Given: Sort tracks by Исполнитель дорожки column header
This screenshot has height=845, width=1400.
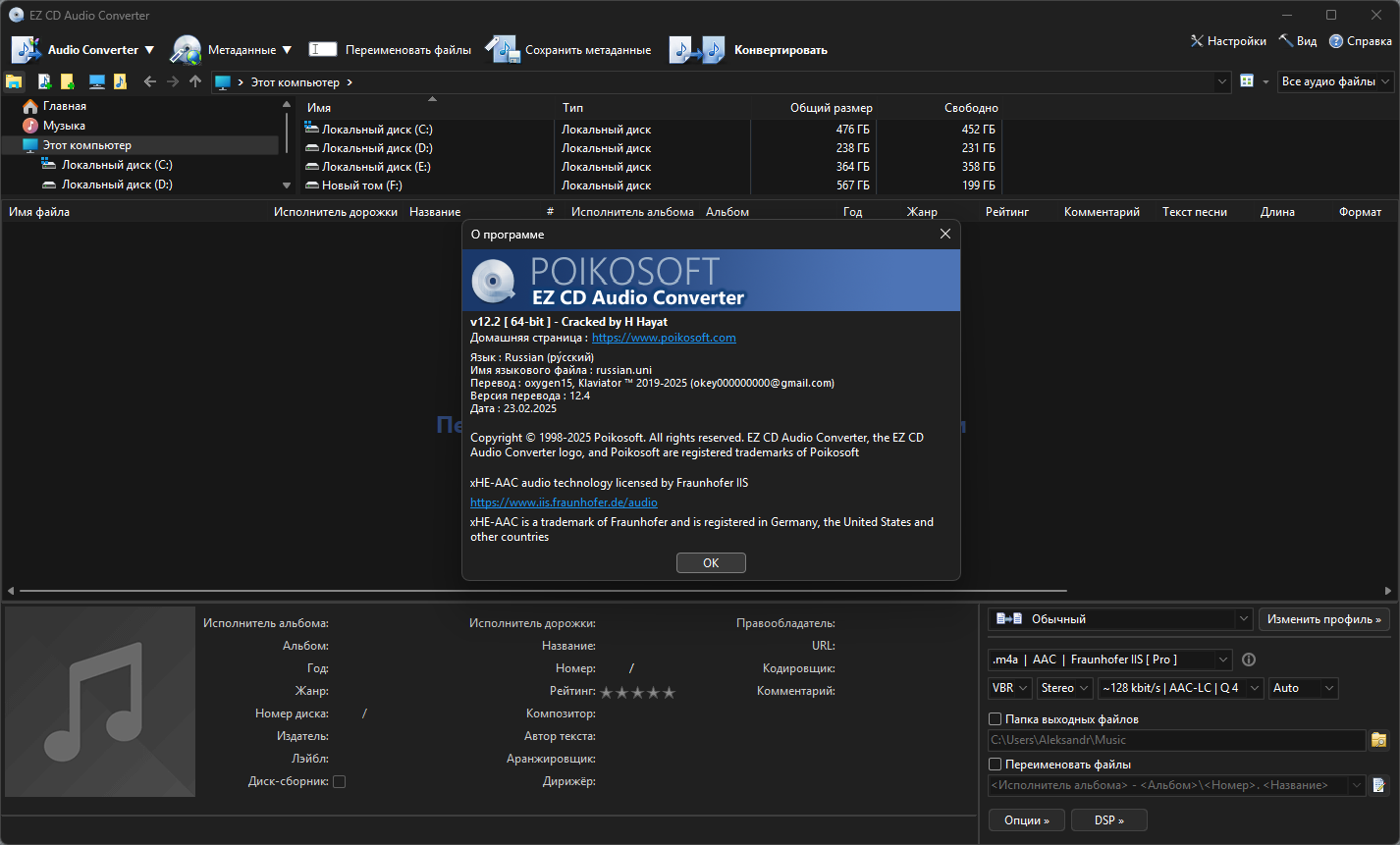Looking at the screenshot, I should (336, 212).
